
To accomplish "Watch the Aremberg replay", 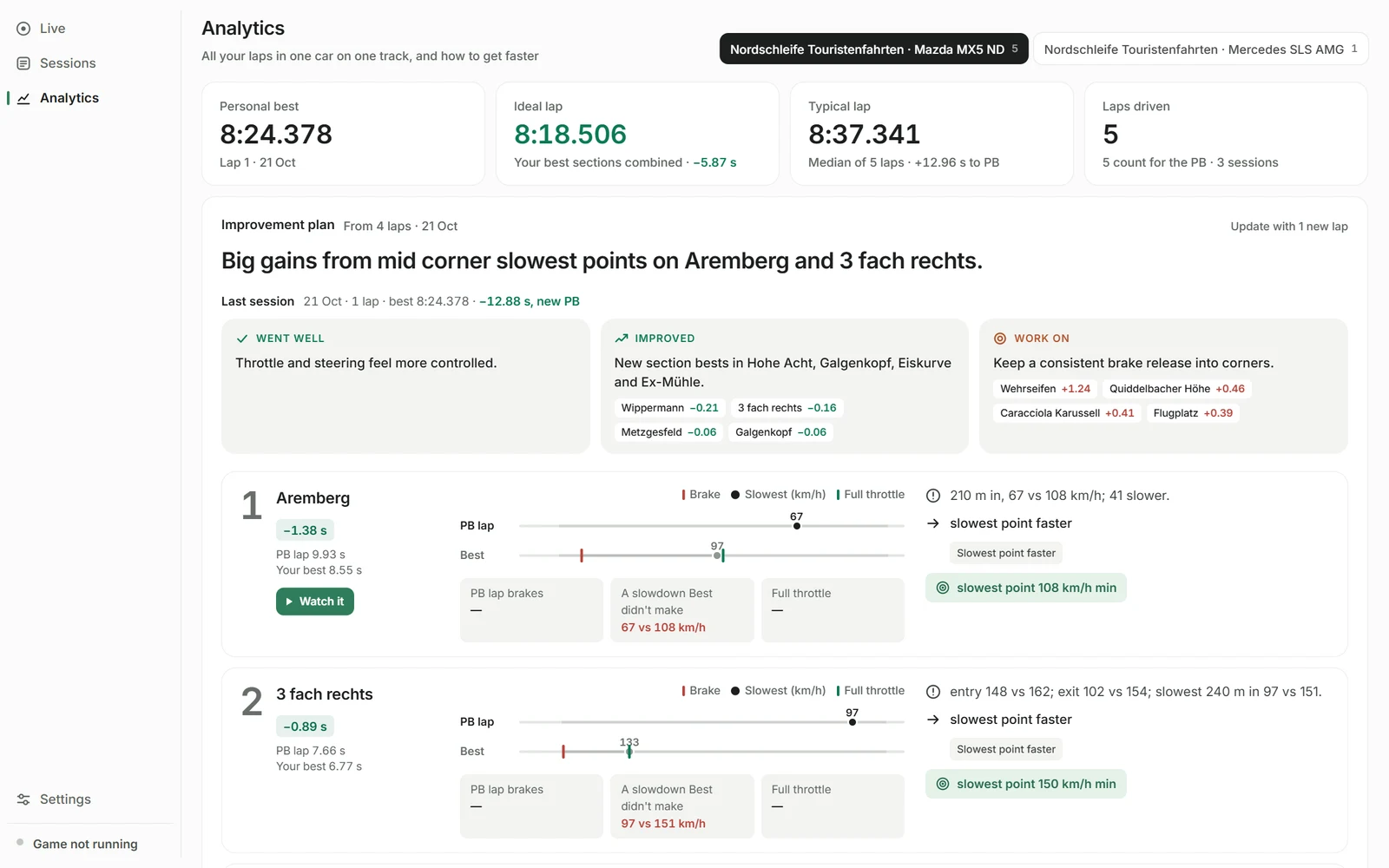I will (314, 602).
